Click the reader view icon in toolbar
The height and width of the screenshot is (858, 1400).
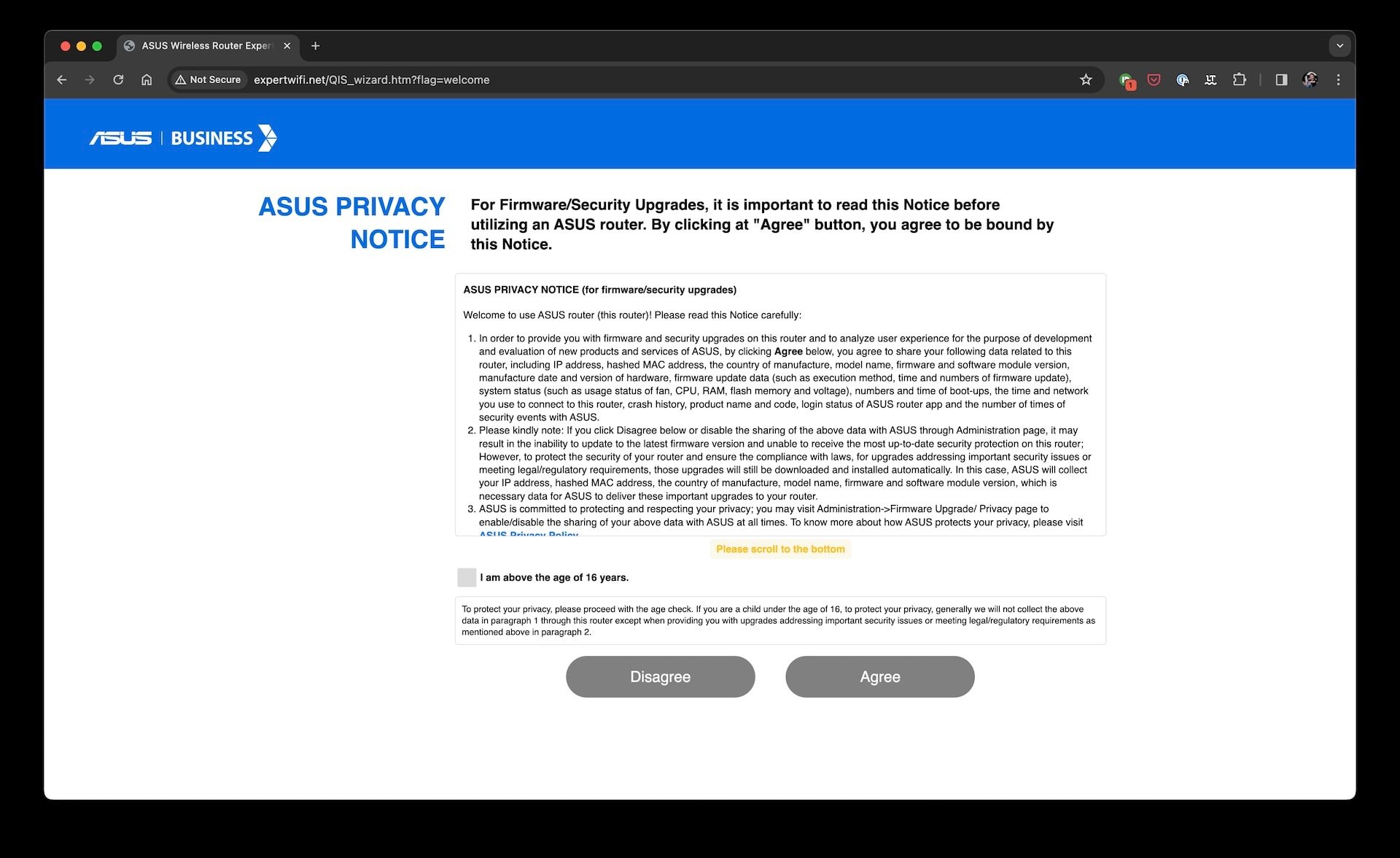(1281, 80)
